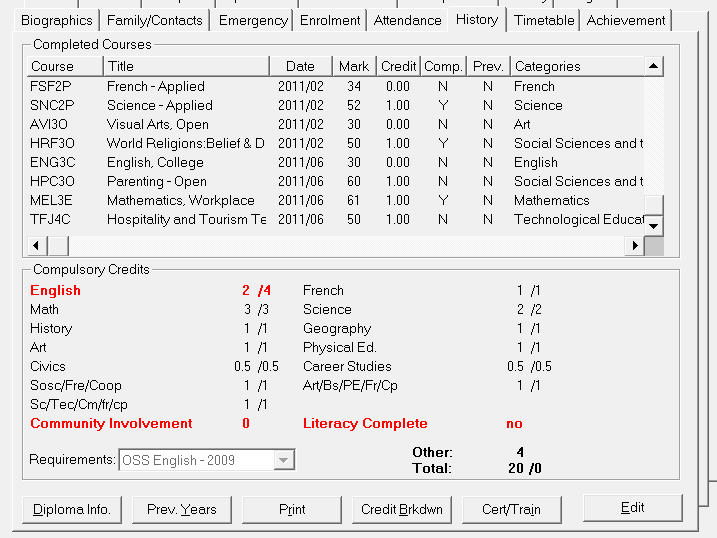
Task: Open the Prev. Years button
Action: click(x=182, y=509)
